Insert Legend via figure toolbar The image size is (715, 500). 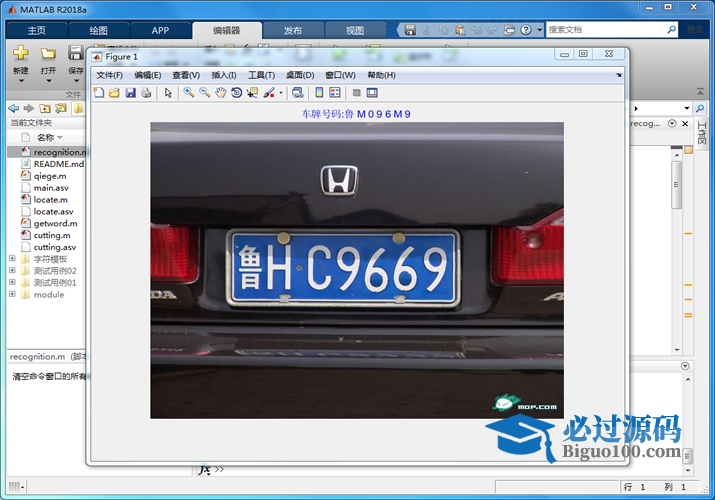click(x=335, y=93)
